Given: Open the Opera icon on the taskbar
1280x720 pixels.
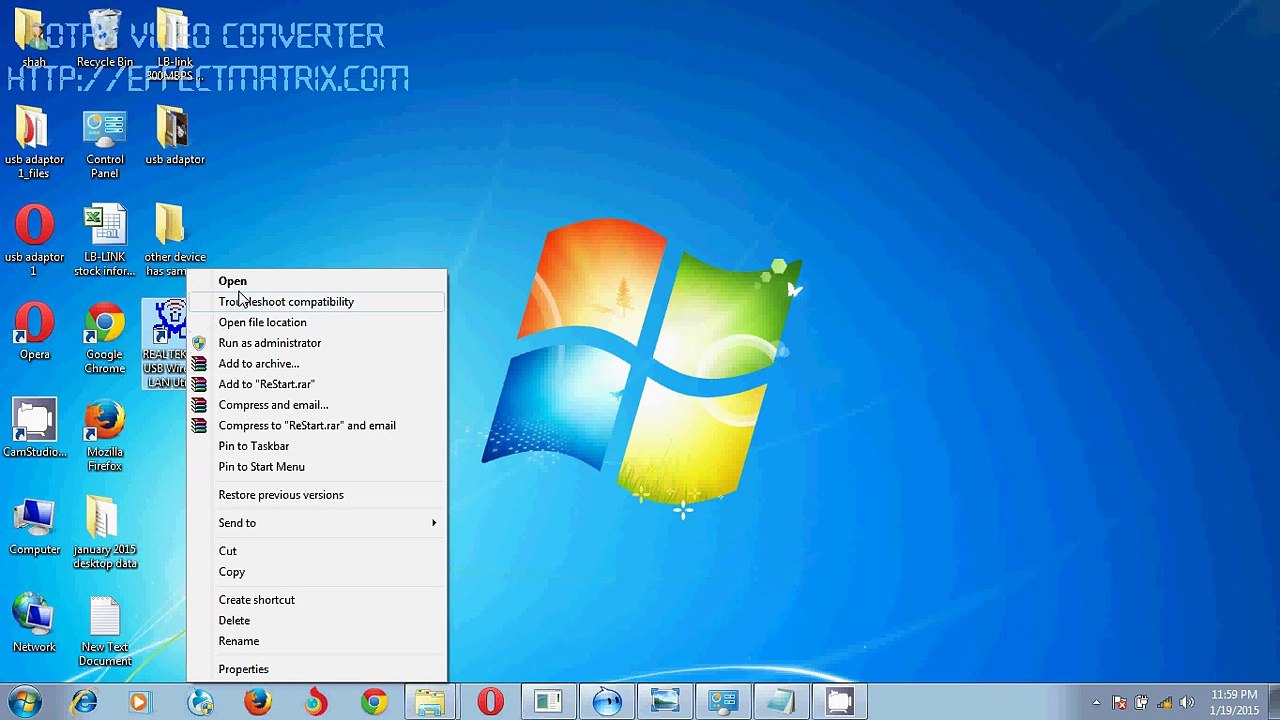Looking at the screenshot, I should click(490, 702).
